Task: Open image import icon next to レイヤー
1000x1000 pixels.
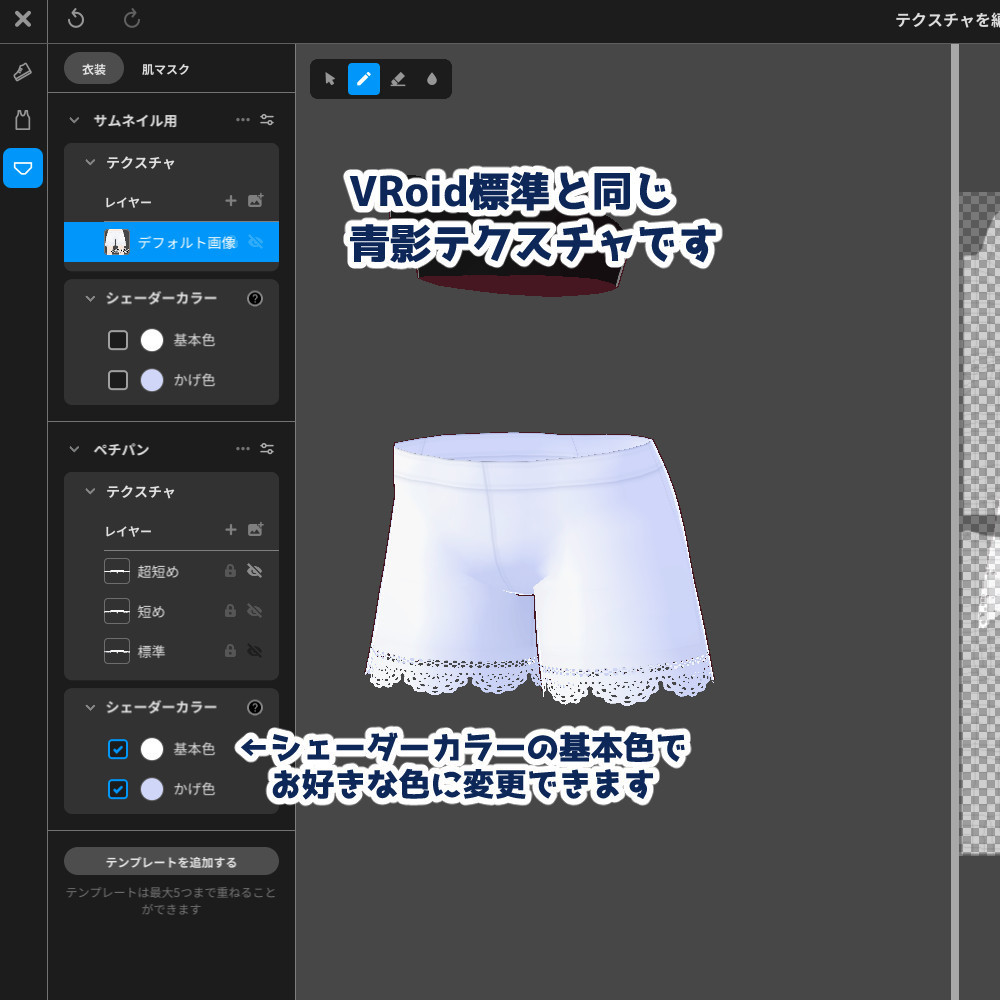Action: click(x=256, y=200)
